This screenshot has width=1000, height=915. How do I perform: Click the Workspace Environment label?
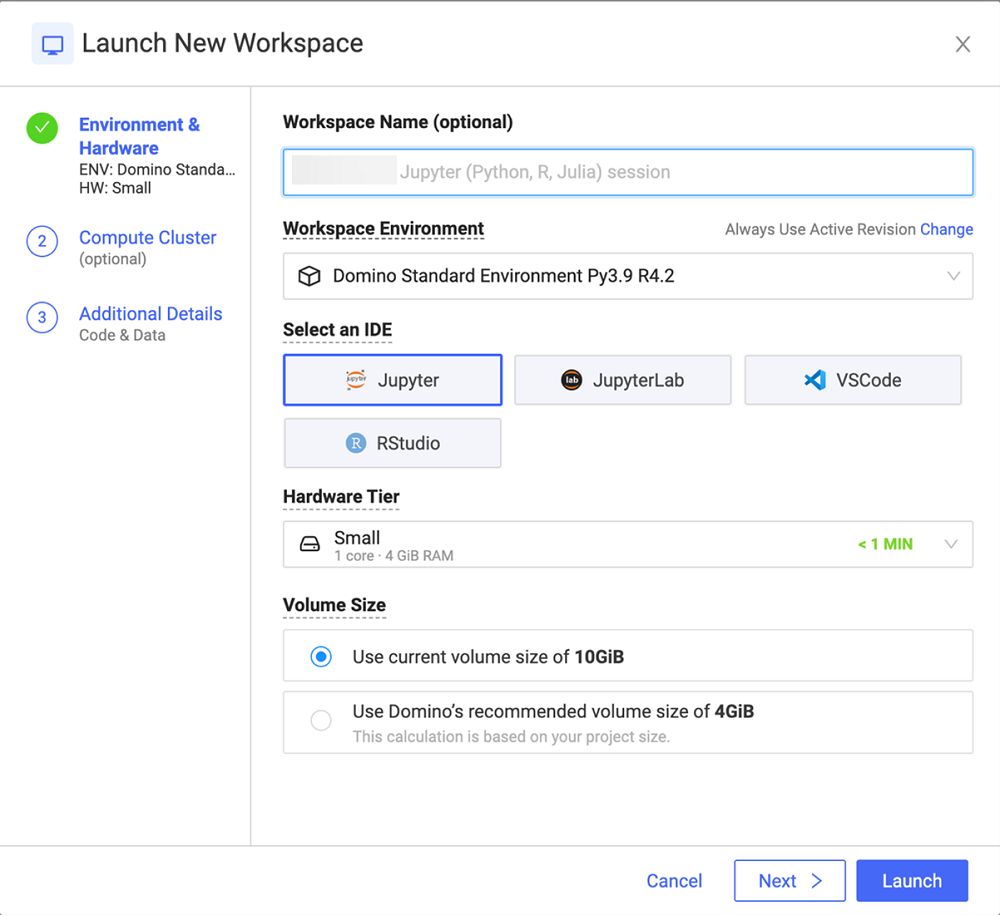tap(383, 228)
